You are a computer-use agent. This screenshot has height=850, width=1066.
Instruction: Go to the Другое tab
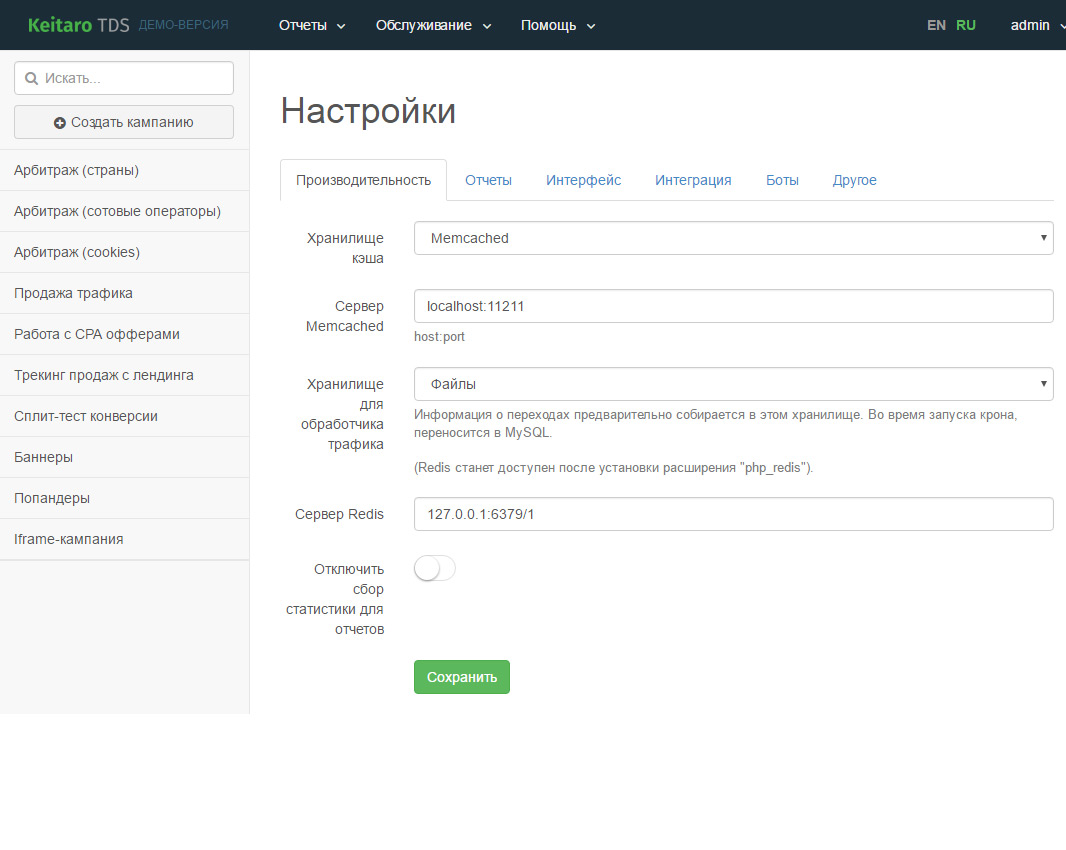[854, 180]
